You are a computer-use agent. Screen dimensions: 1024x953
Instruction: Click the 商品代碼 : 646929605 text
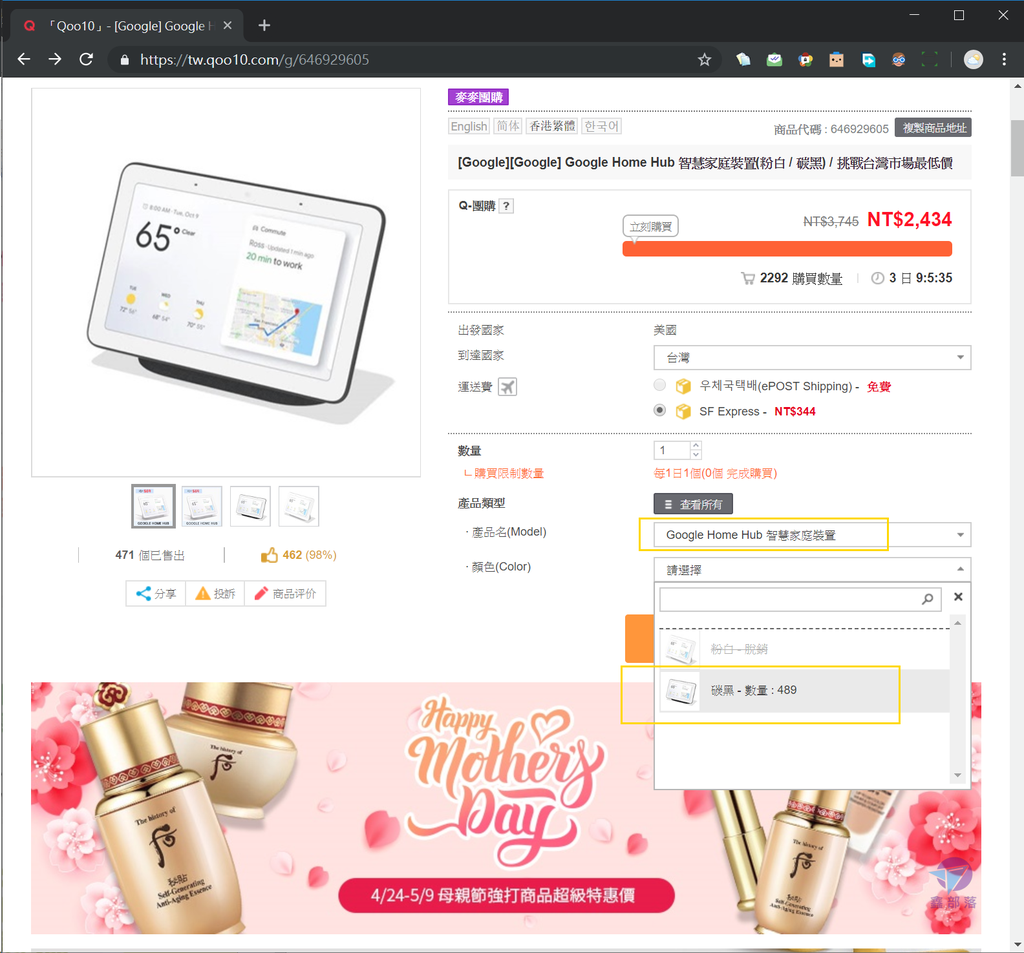pos(831,129)
